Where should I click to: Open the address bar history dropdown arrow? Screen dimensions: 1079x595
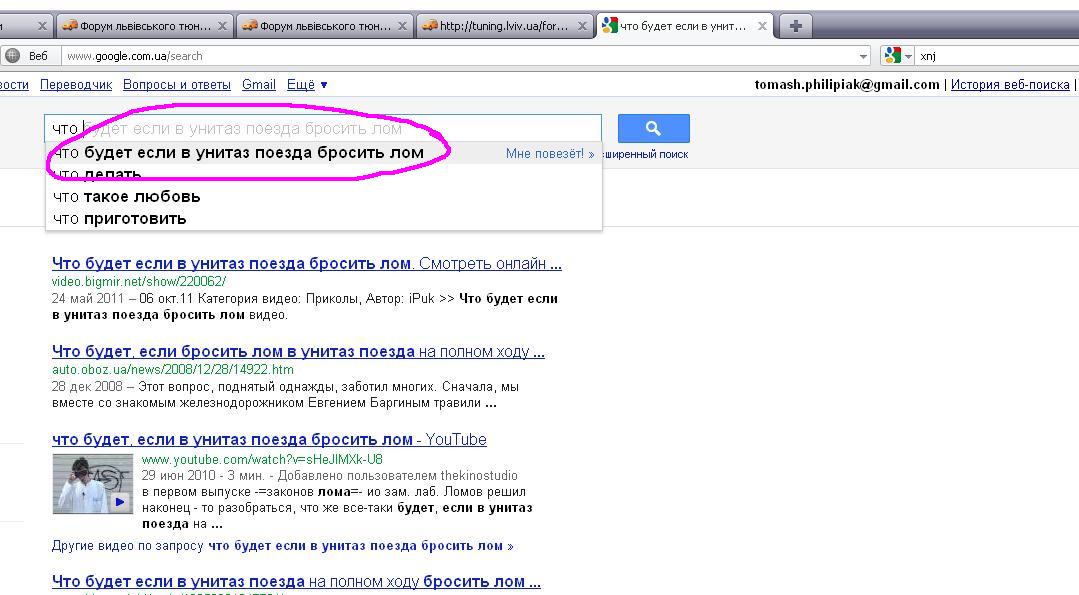864,56
